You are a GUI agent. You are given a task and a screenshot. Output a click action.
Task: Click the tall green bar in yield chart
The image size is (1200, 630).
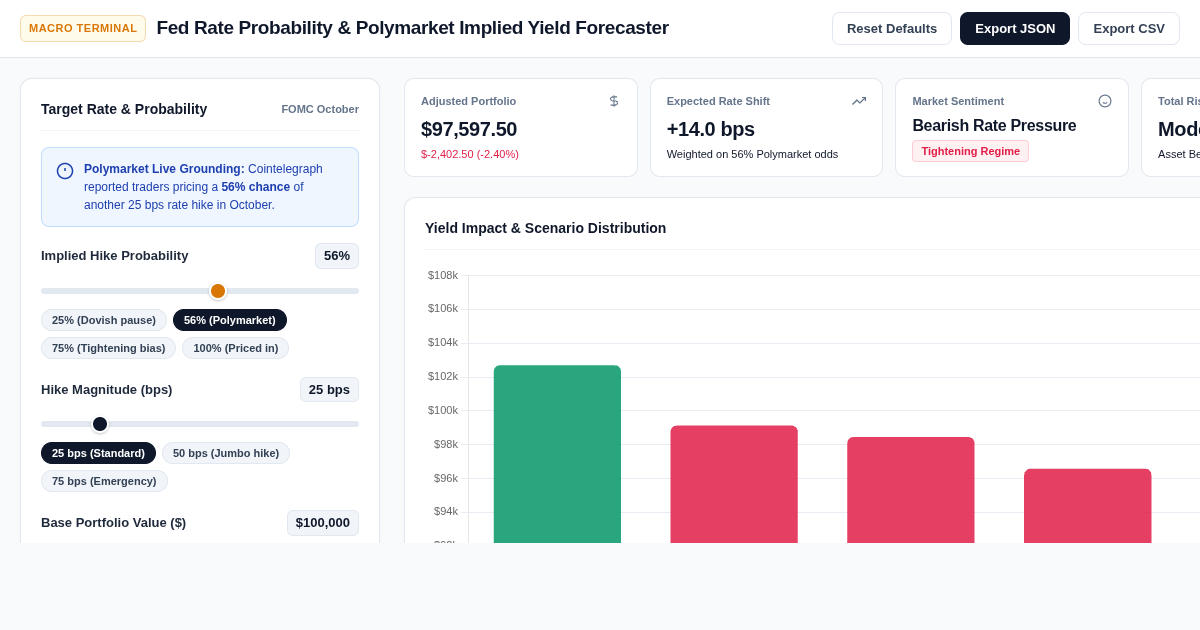[557, 454]
